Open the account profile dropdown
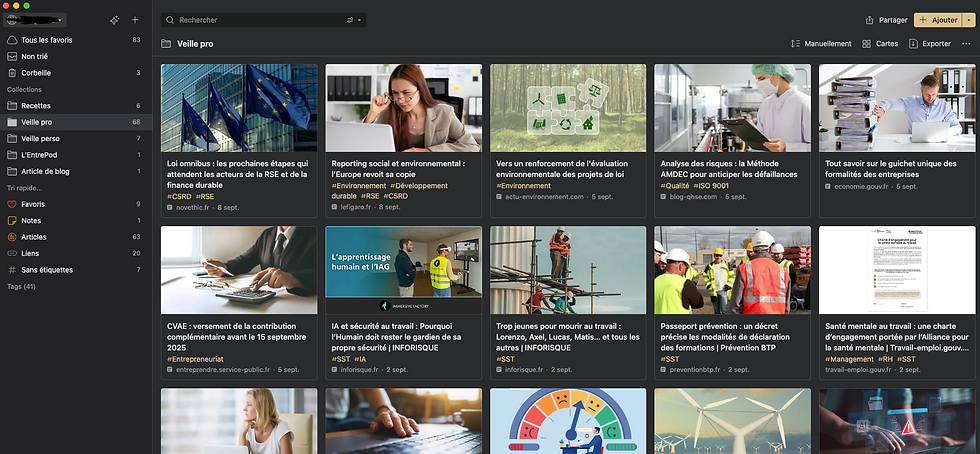This screenshot has height=454, width=980. click(x=34, y=20)
